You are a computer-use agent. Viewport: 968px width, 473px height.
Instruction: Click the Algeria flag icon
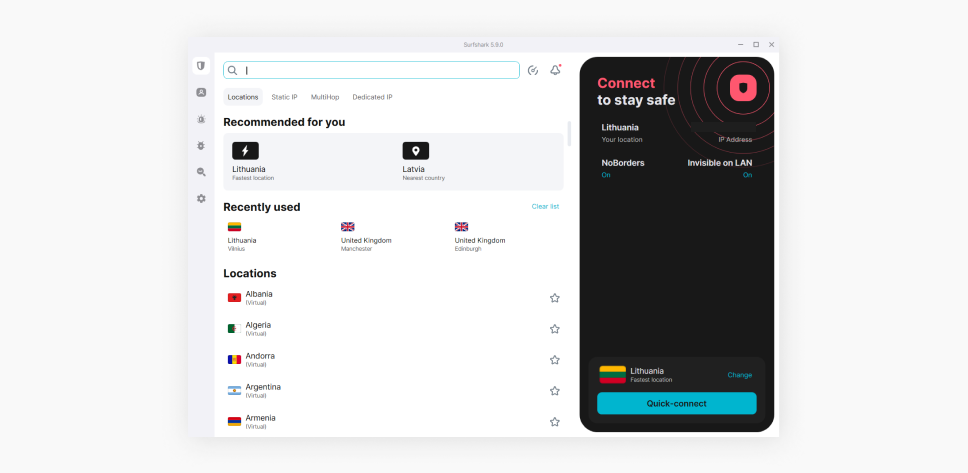pyautogui.click(x=235, y=329)
